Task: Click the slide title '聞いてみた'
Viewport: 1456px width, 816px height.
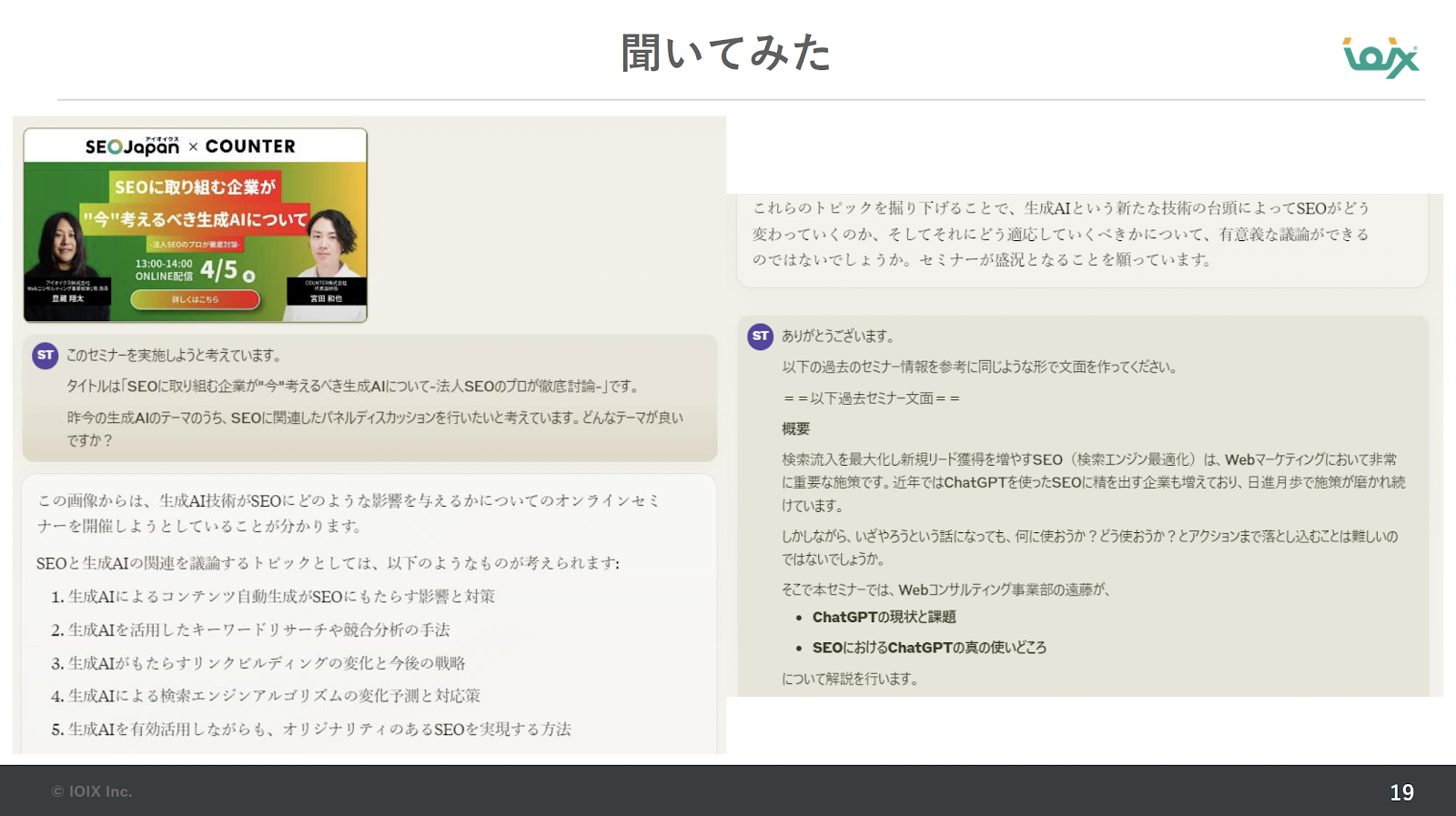Action: (x=727, y=53)
